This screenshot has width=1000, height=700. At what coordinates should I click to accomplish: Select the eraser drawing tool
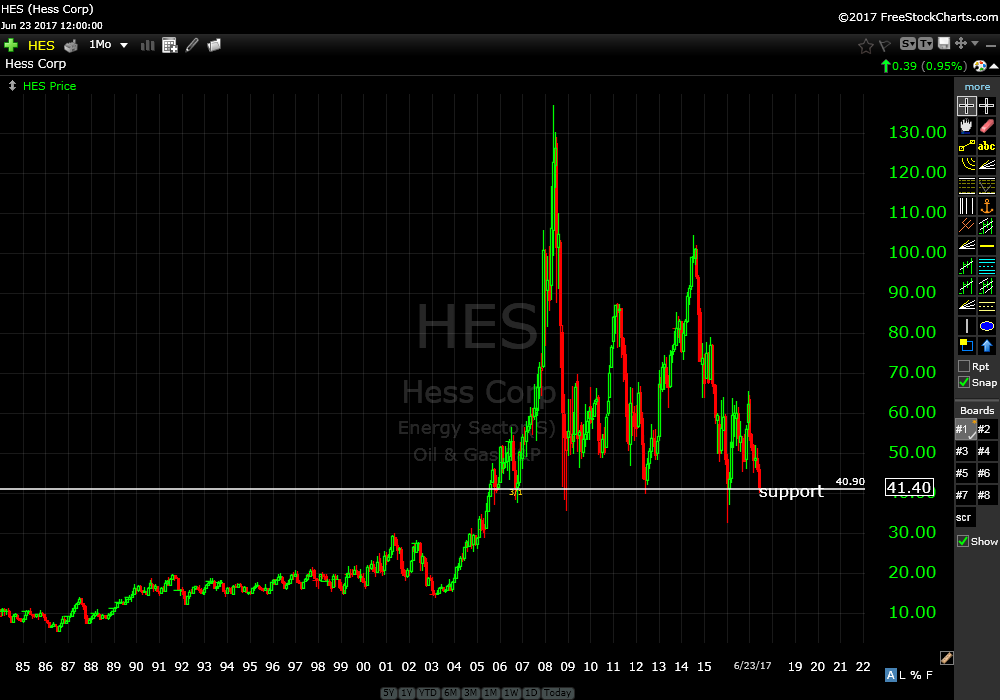pyautogui.click(x=987, y=126)
